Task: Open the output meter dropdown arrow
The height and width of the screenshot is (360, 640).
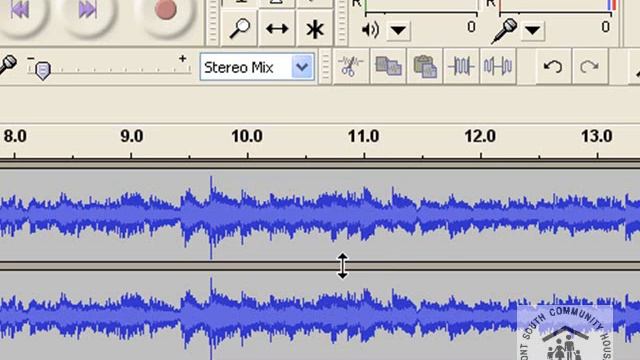Action: pos(398,30)
